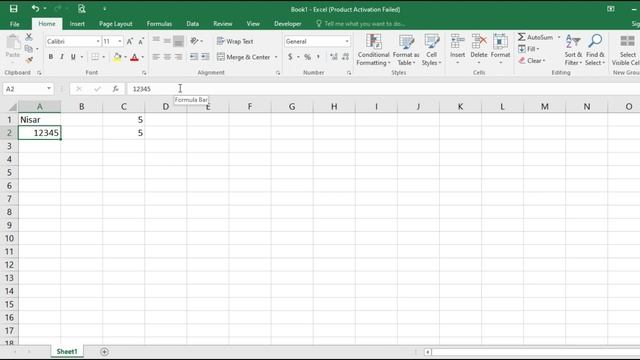Screen dimensions: 640x360
Task: Toggle Bold formatting
Action: coord(51,57)
